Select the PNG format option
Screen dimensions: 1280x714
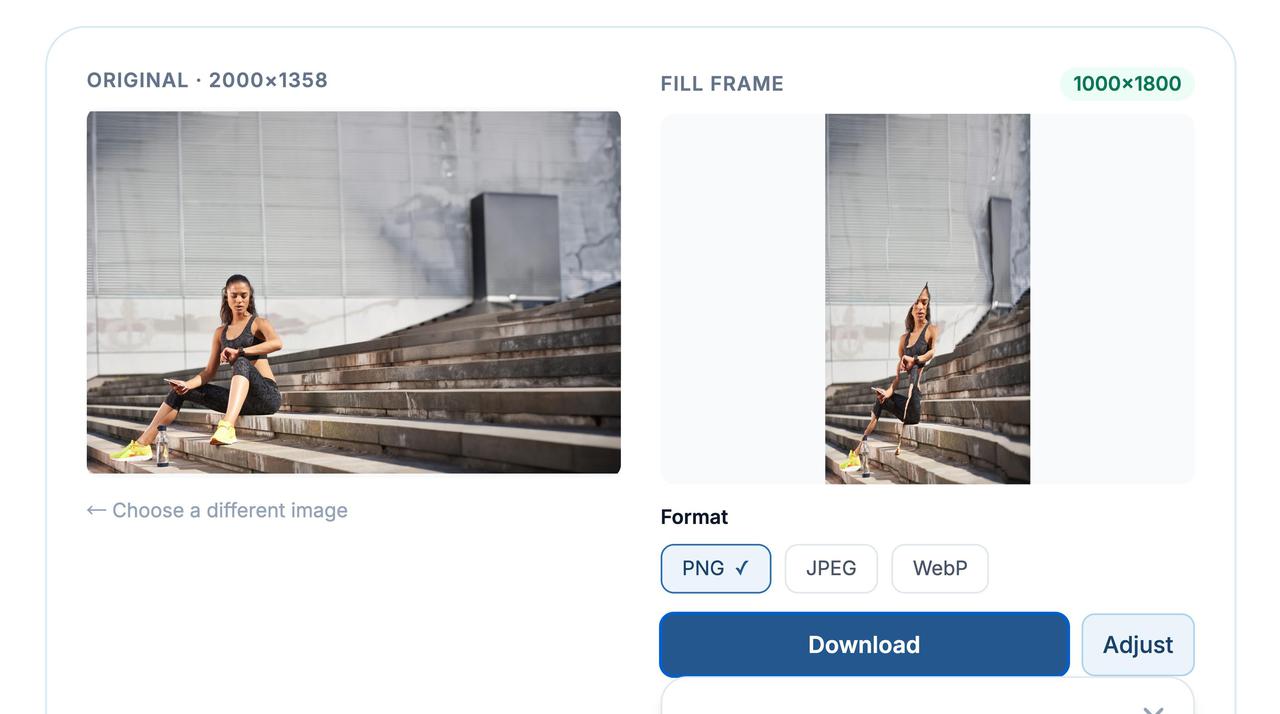click(x=715, y=568)
